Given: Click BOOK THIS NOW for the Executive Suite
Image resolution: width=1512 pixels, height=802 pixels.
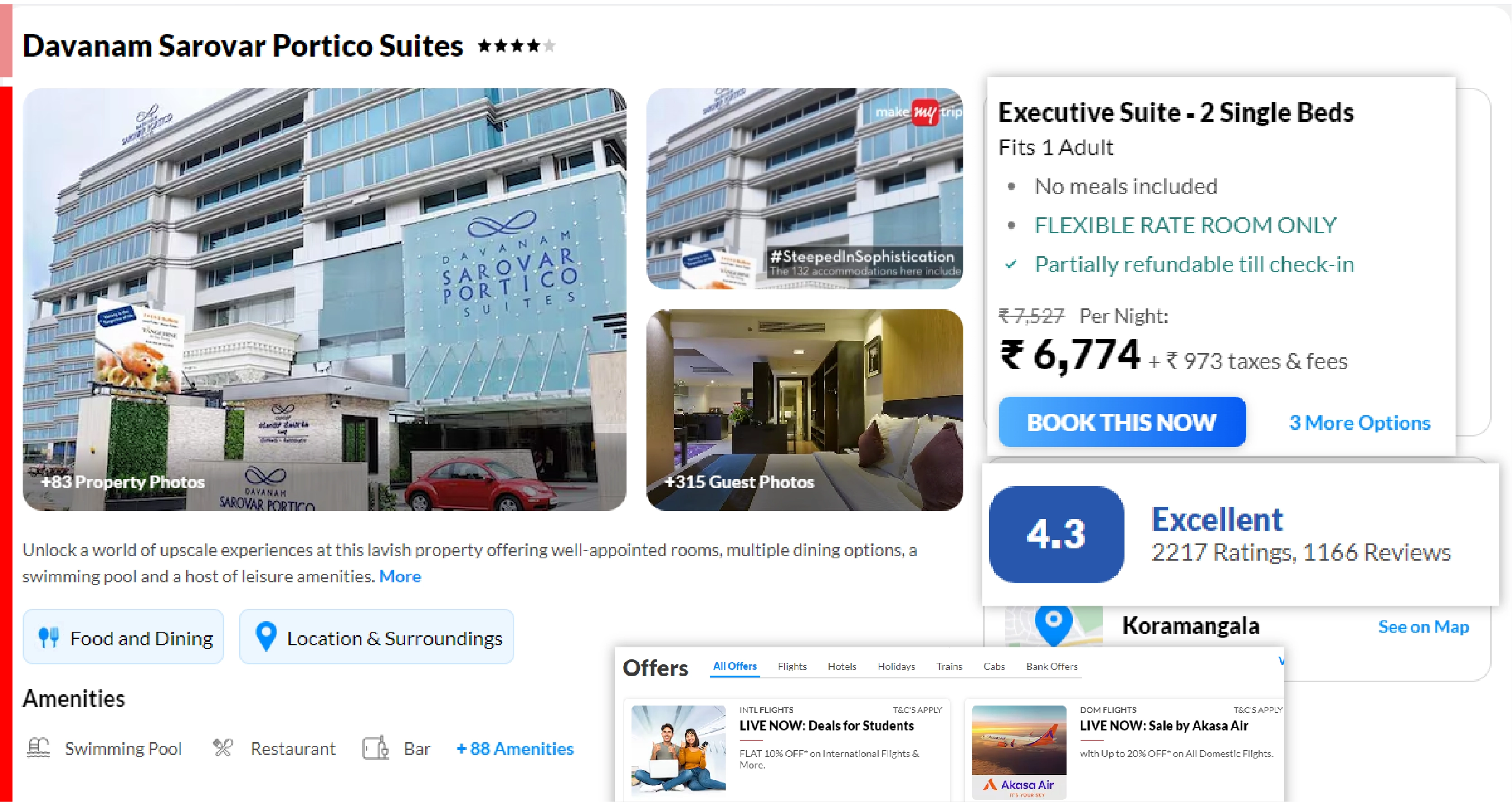Looking at the screenshot, I should [1122, 422].
